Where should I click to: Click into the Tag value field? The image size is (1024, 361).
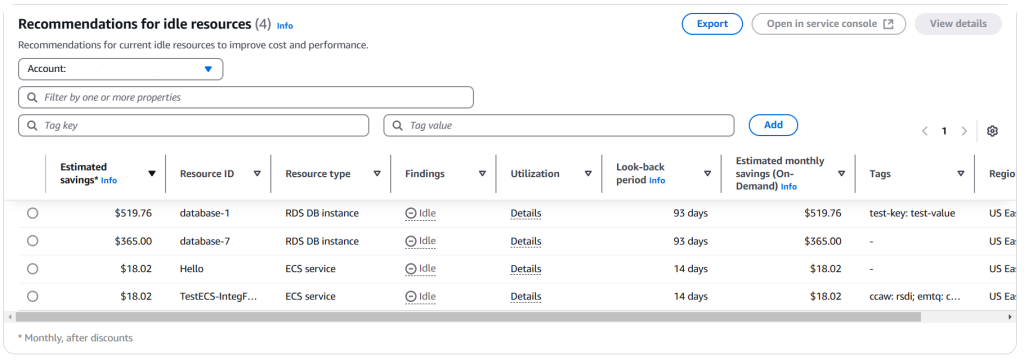[x=558, y=125]
